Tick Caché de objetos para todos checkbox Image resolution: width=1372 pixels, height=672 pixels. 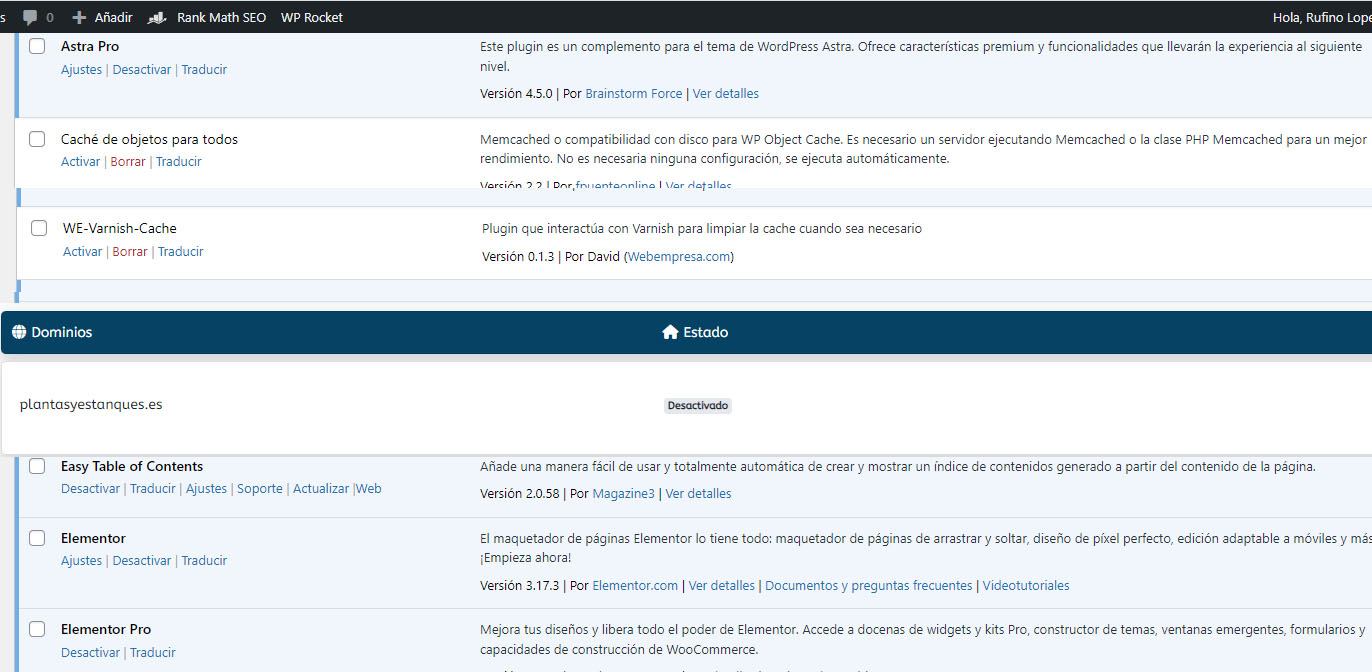pos(37,139)
